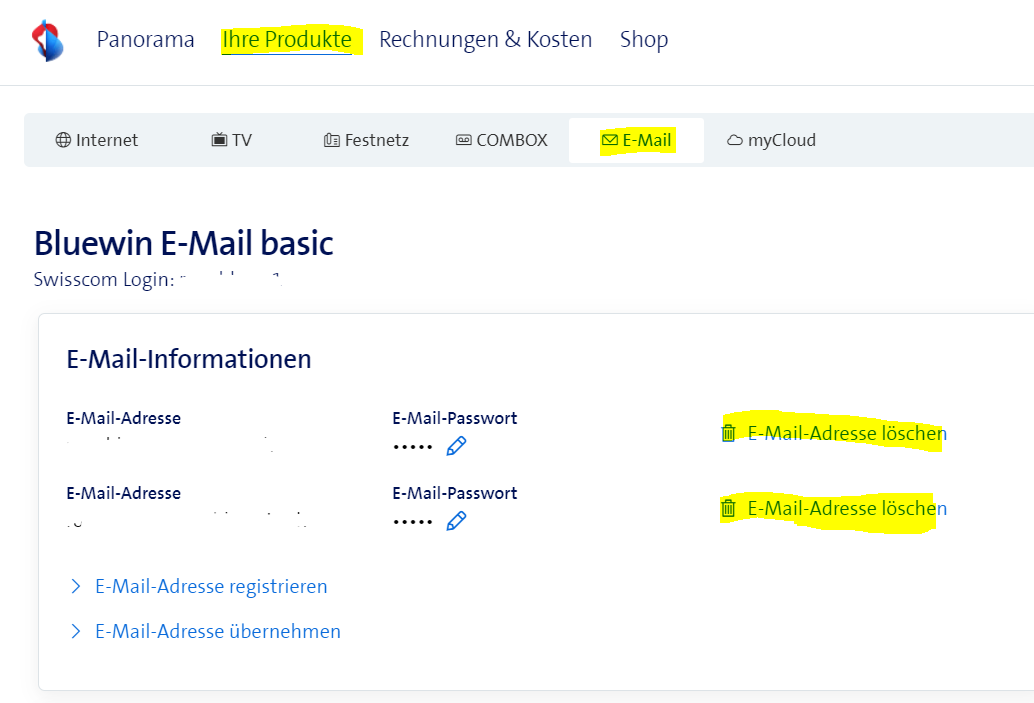Click the TV set icon
Image resolution: width=1034 pixels, height=703 pixels.
coord(219,140)
